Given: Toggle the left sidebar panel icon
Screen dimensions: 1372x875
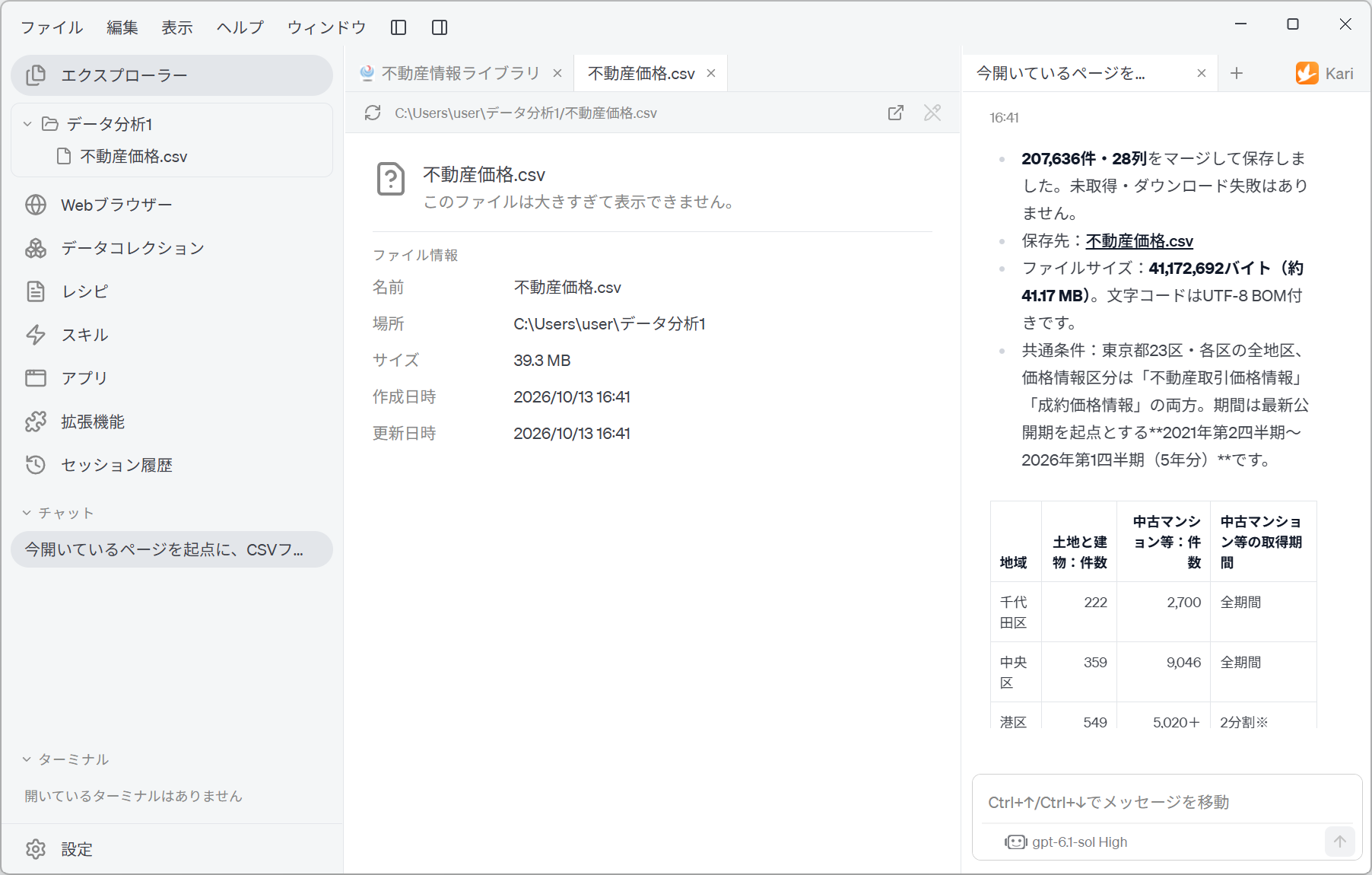Looking at the screenshot, I should [x=399, y=27].
